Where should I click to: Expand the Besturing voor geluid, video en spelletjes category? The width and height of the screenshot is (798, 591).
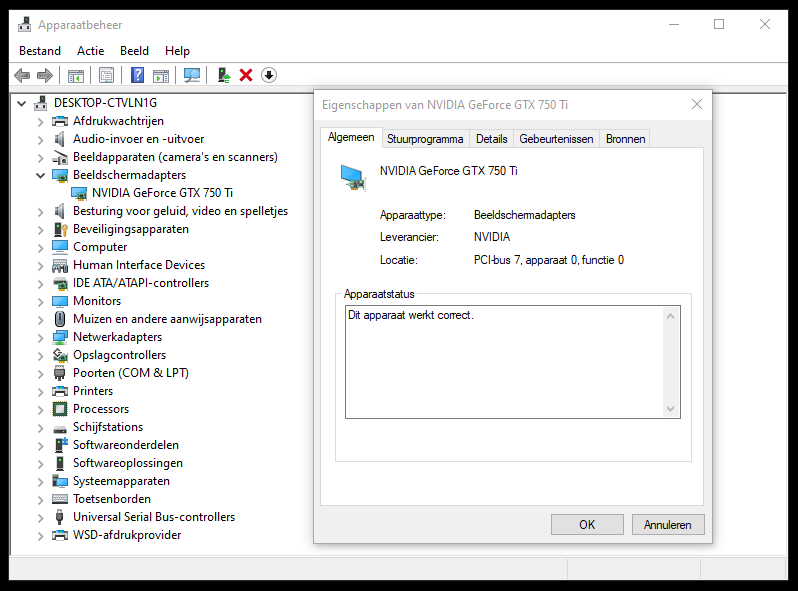click(x=41, y=211)
